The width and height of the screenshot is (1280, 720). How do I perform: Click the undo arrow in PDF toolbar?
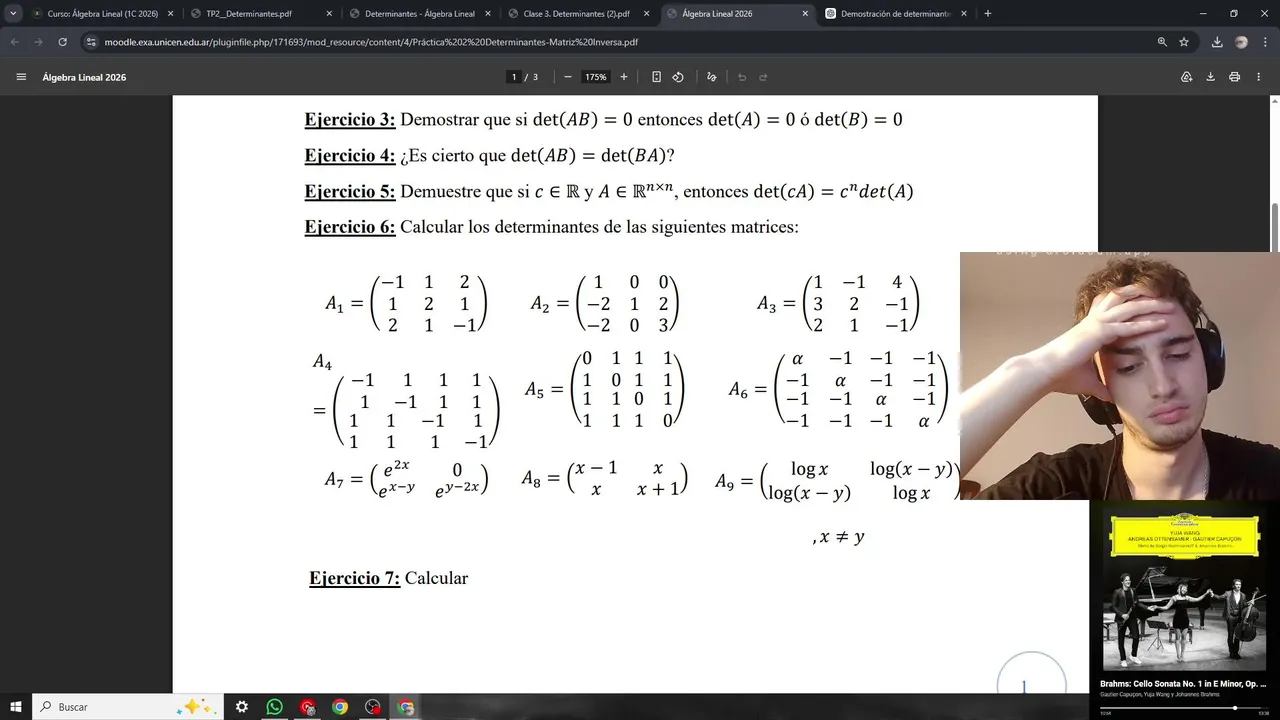click(x=742, y=77)
